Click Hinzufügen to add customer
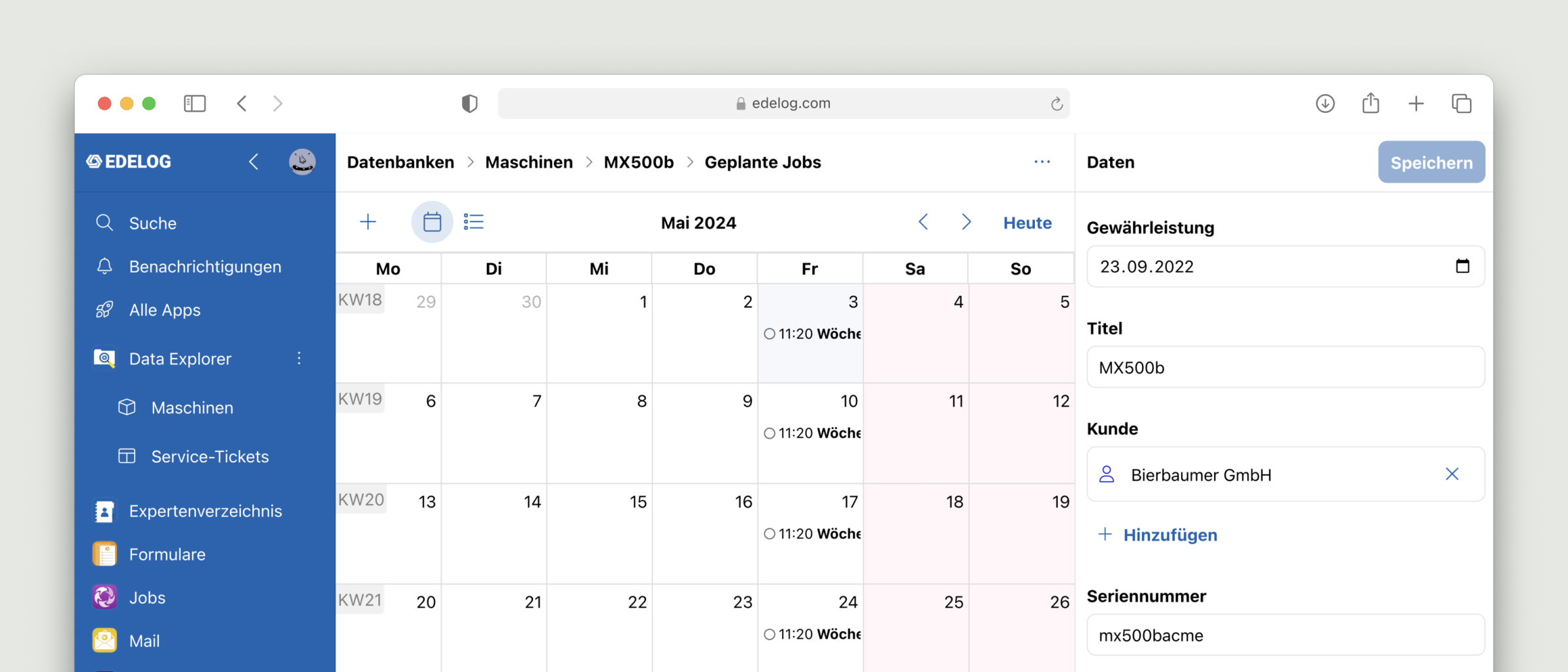 [x=1158, y=535]
